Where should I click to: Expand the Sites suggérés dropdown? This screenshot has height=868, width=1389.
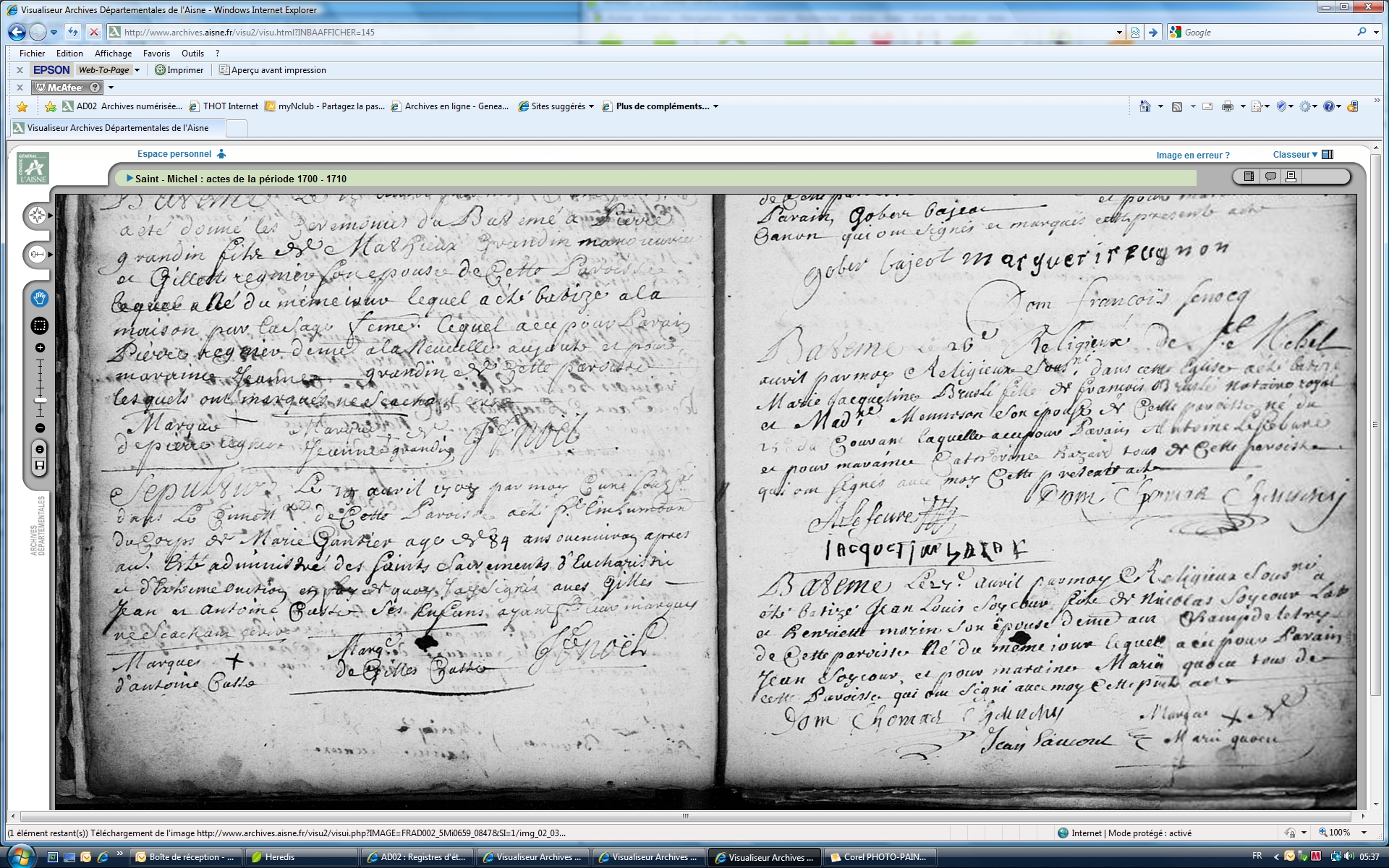coord(591,106)
